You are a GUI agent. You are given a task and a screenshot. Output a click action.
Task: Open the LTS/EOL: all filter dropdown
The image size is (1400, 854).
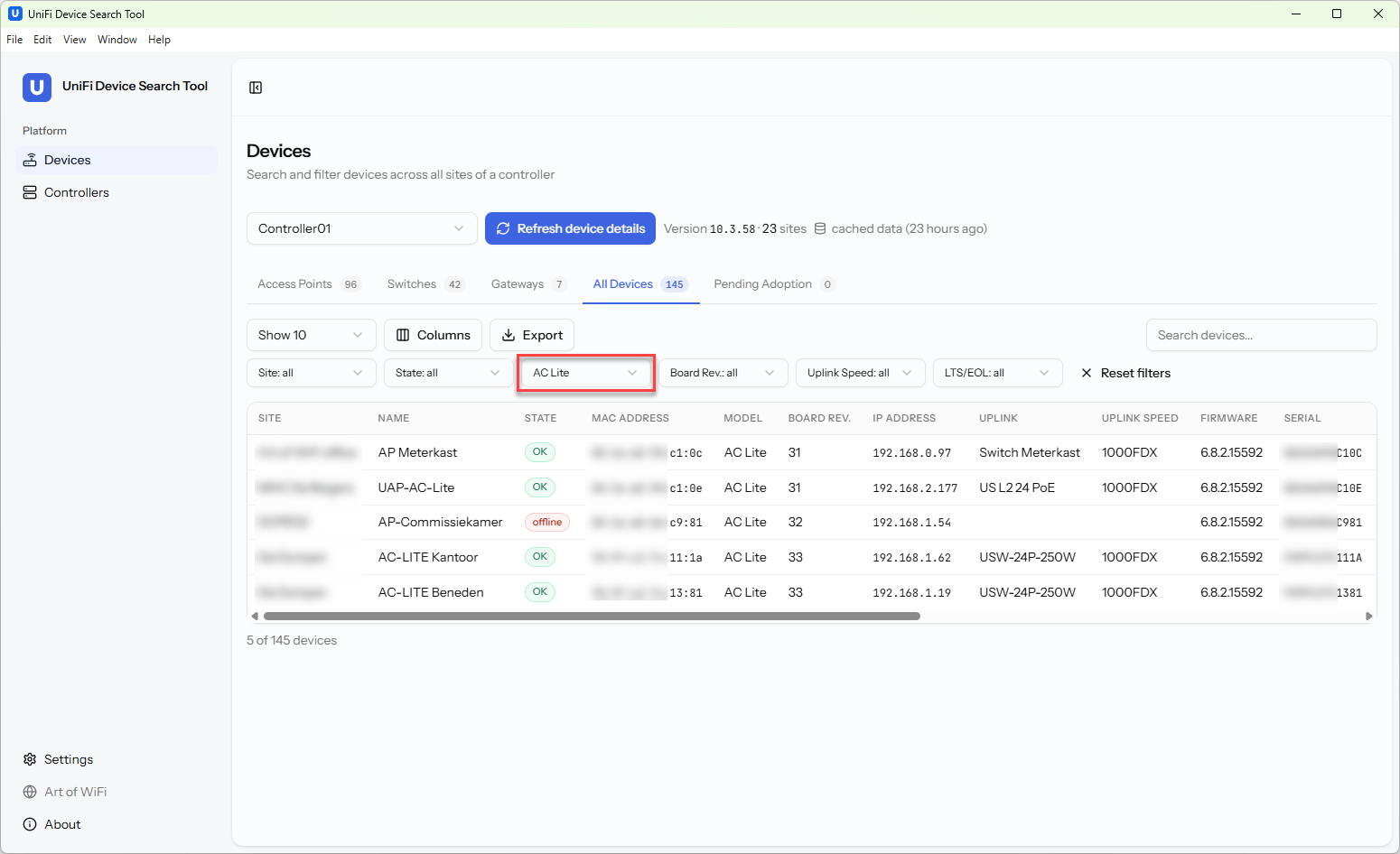[998, 373]
